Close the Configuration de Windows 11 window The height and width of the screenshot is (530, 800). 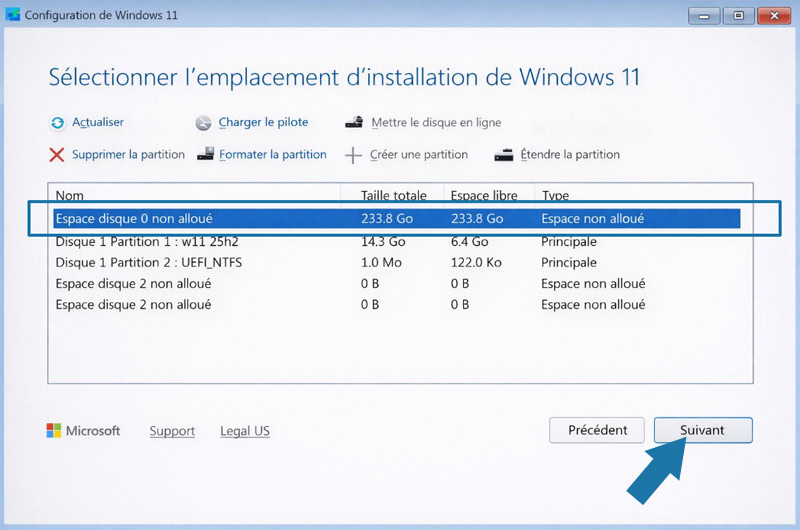click(774, 16)
